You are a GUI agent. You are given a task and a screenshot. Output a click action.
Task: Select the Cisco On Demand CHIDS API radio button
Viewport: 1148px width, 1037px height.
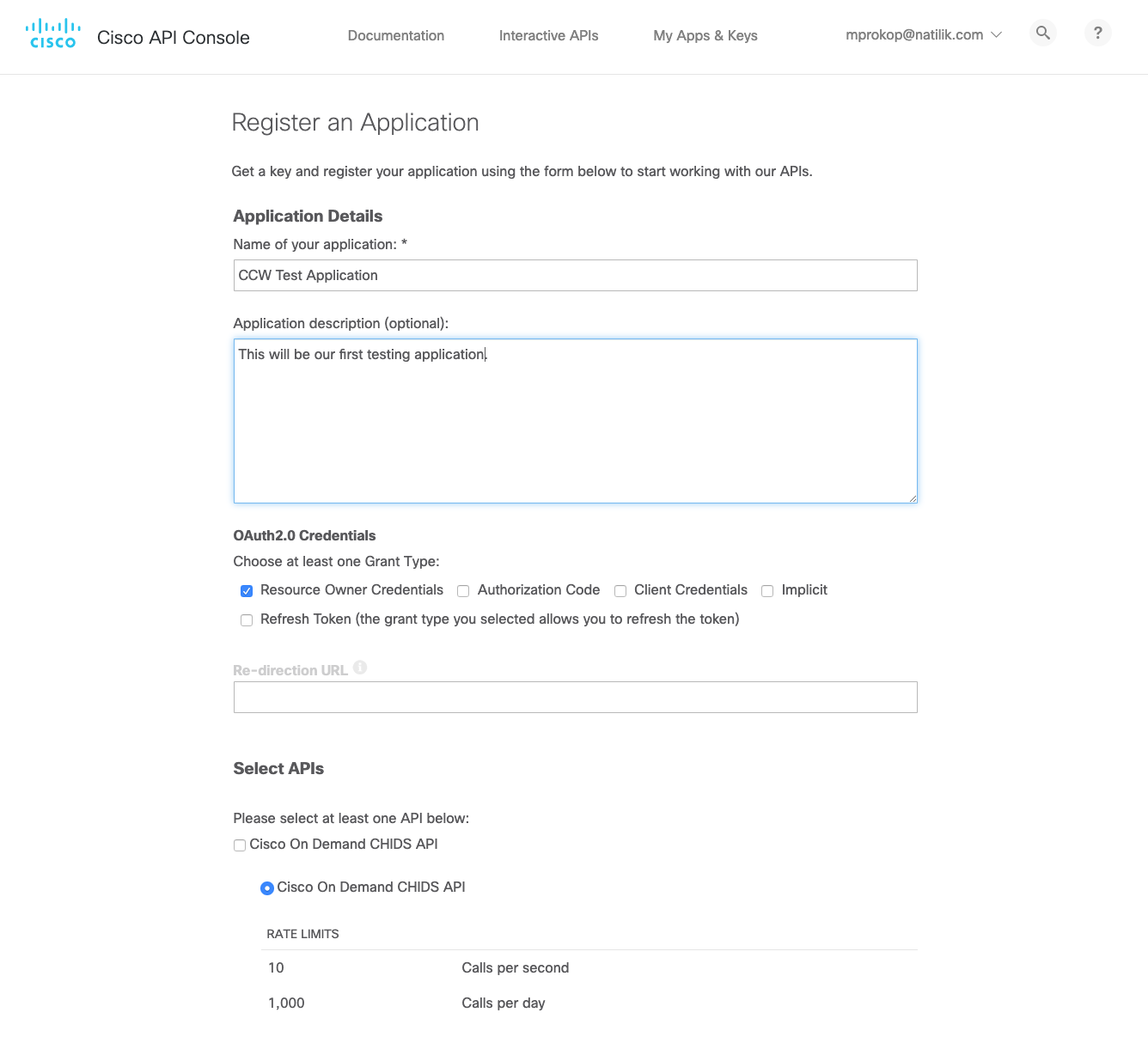(267, 888)
